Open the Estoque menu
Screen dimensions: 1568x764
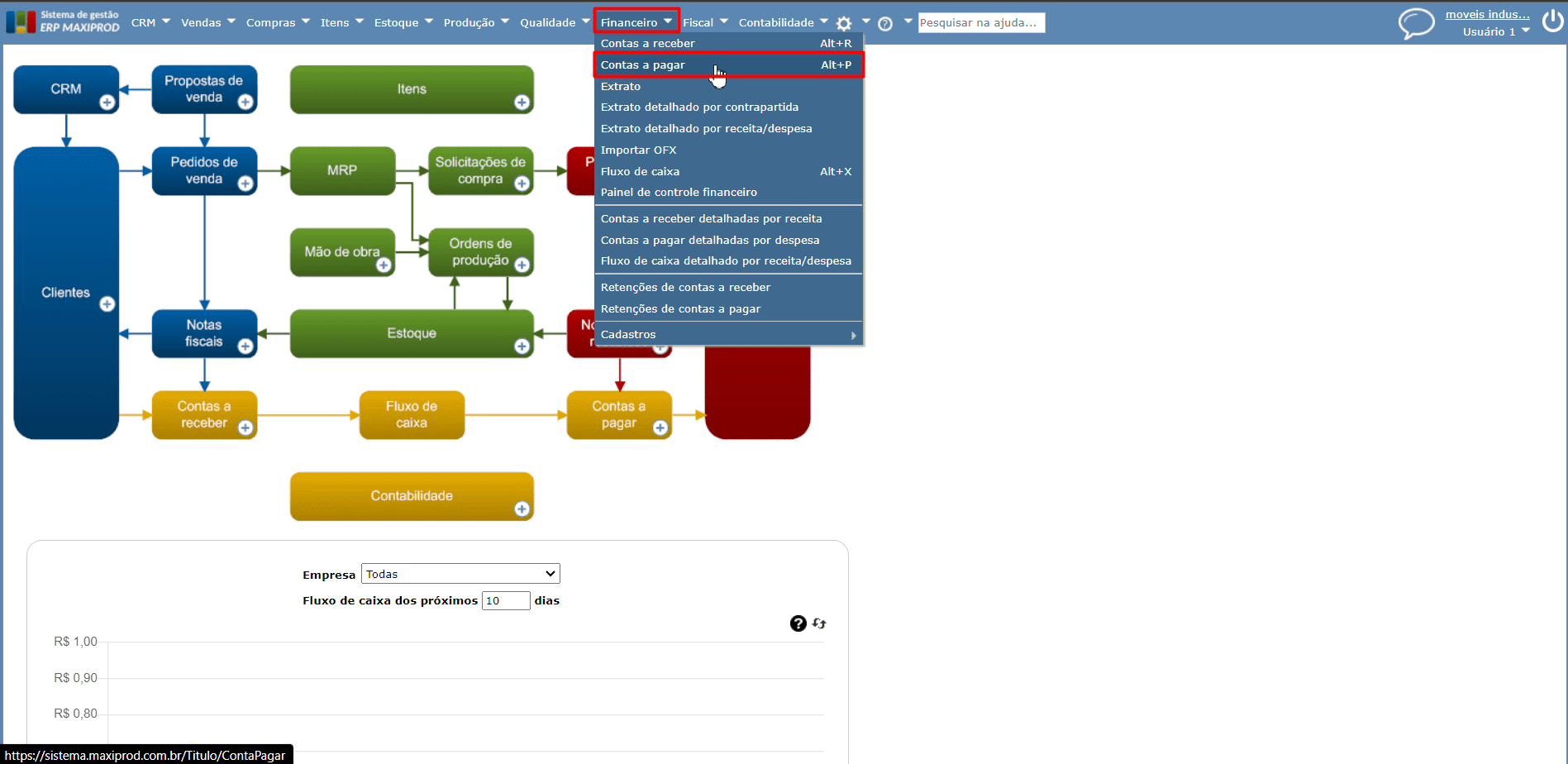[x=403, y=22]
